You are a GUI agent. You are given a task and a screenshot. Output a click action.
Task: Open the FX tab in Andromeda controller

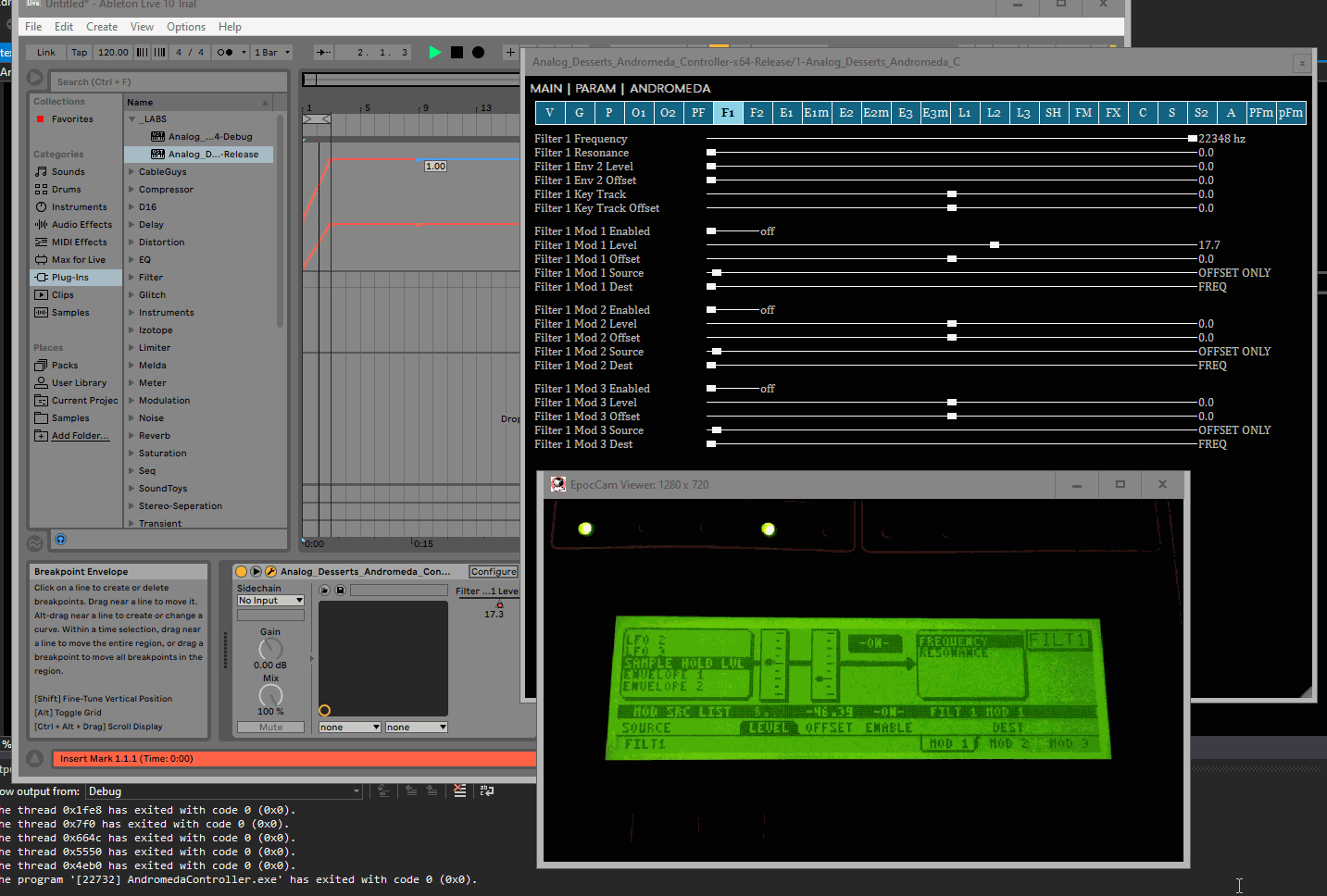click(x=1113, y=113)
